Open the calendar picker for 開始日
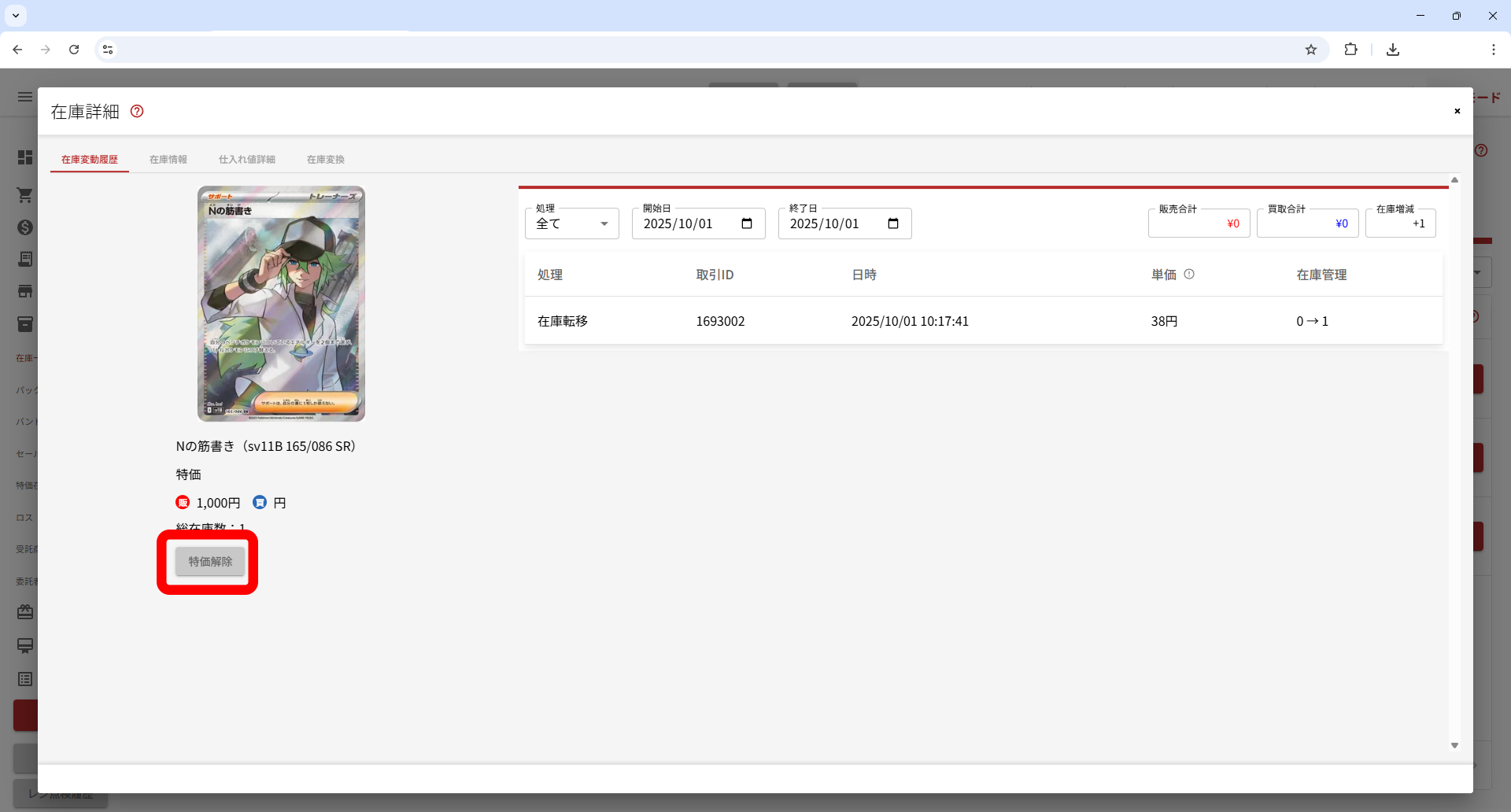 point(747,223)
